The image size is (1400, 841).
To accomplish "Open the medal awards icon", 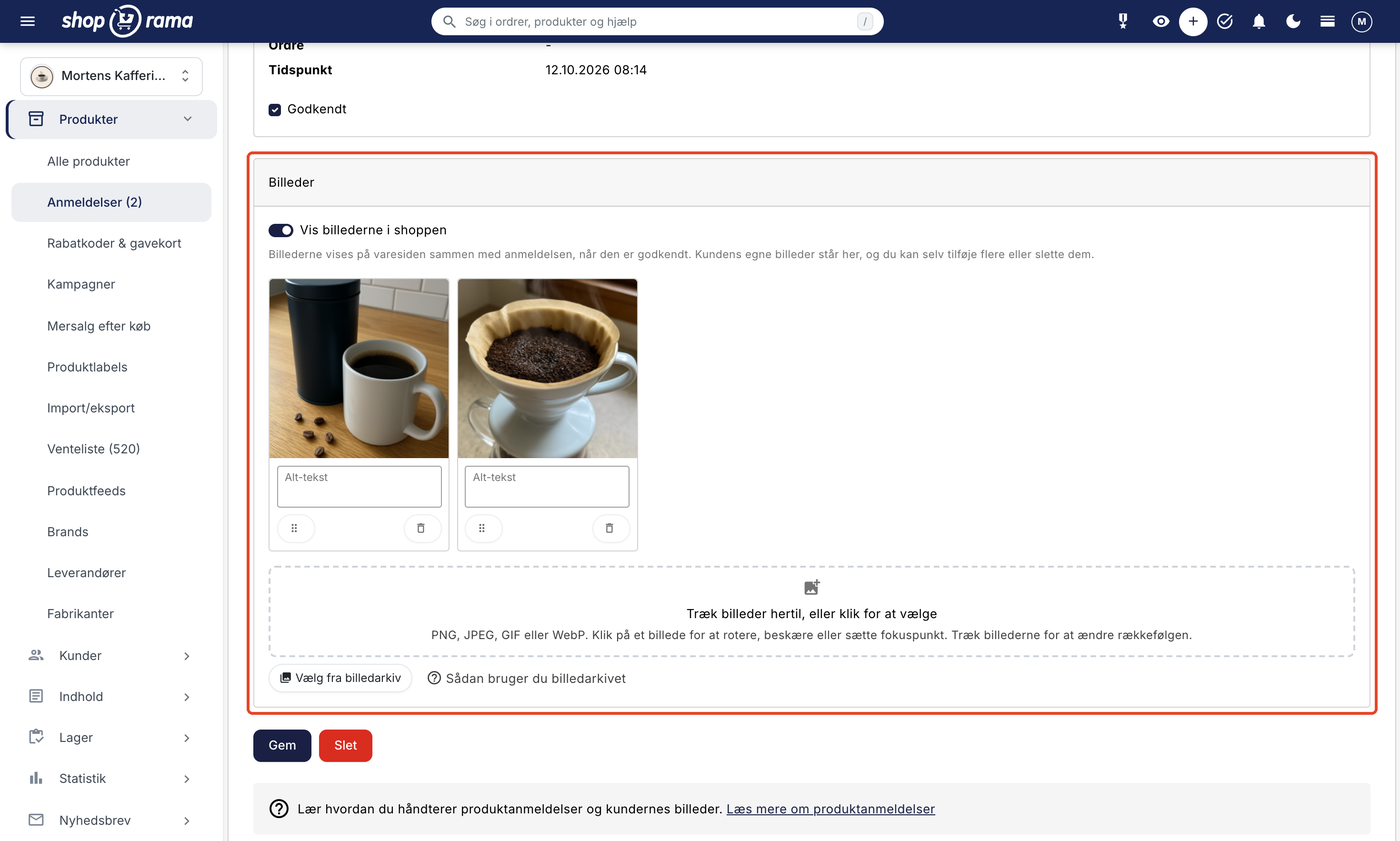I will pyautogui.click(x=1123, y=21).
